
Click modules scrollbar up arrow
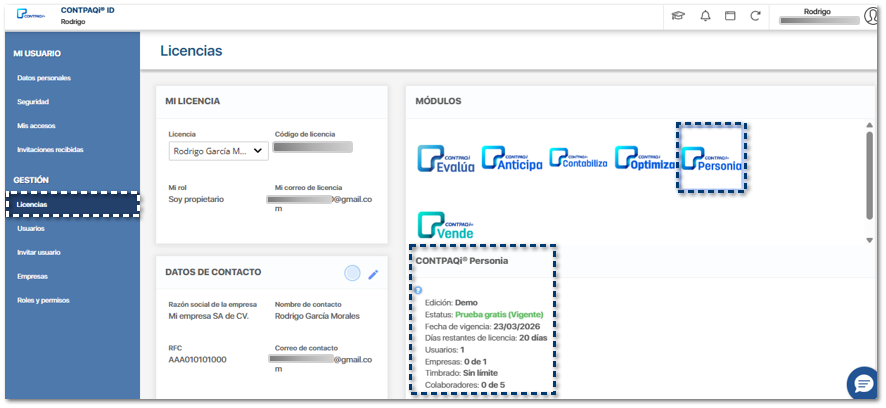[870, 125]
